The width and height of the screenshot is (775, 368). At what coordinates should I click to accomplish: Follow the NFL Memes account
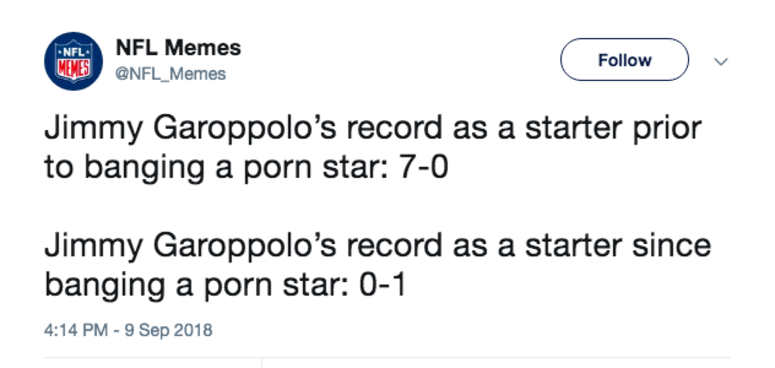[x=624, y=60]
